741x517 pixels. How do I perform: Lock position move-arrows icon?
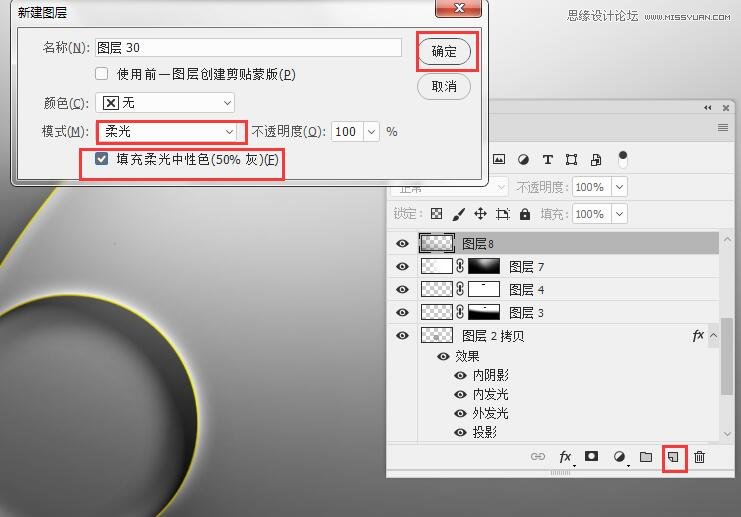[x=480, y=214]
